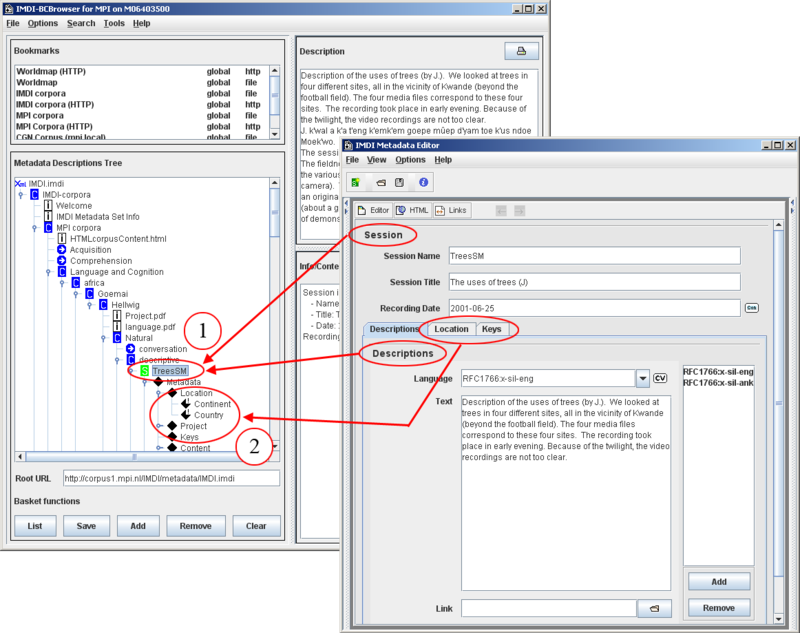The width and height of the screenshot is (800, 633).
Task: Expand the Project node in metadata tree
Action: click(x=158, y=426)
